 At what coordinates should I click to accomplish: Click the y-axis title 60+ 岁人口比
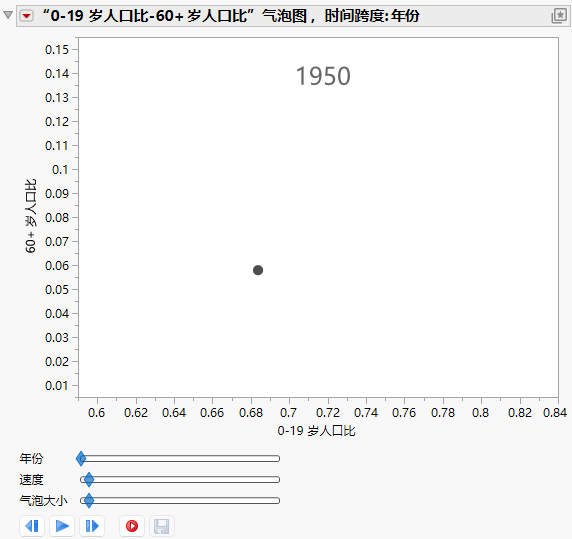pos(31,216)
